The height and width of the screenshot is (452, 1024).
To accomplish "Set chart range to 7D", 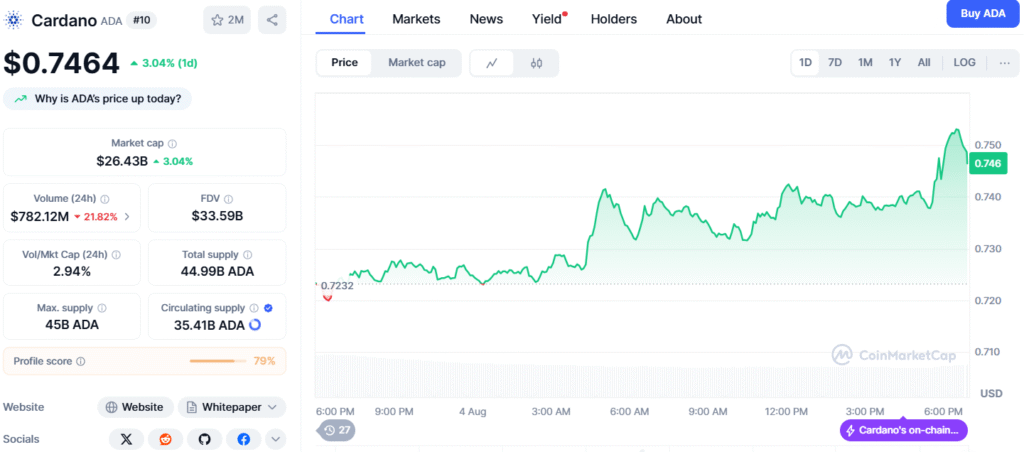I will click(835, 63).
